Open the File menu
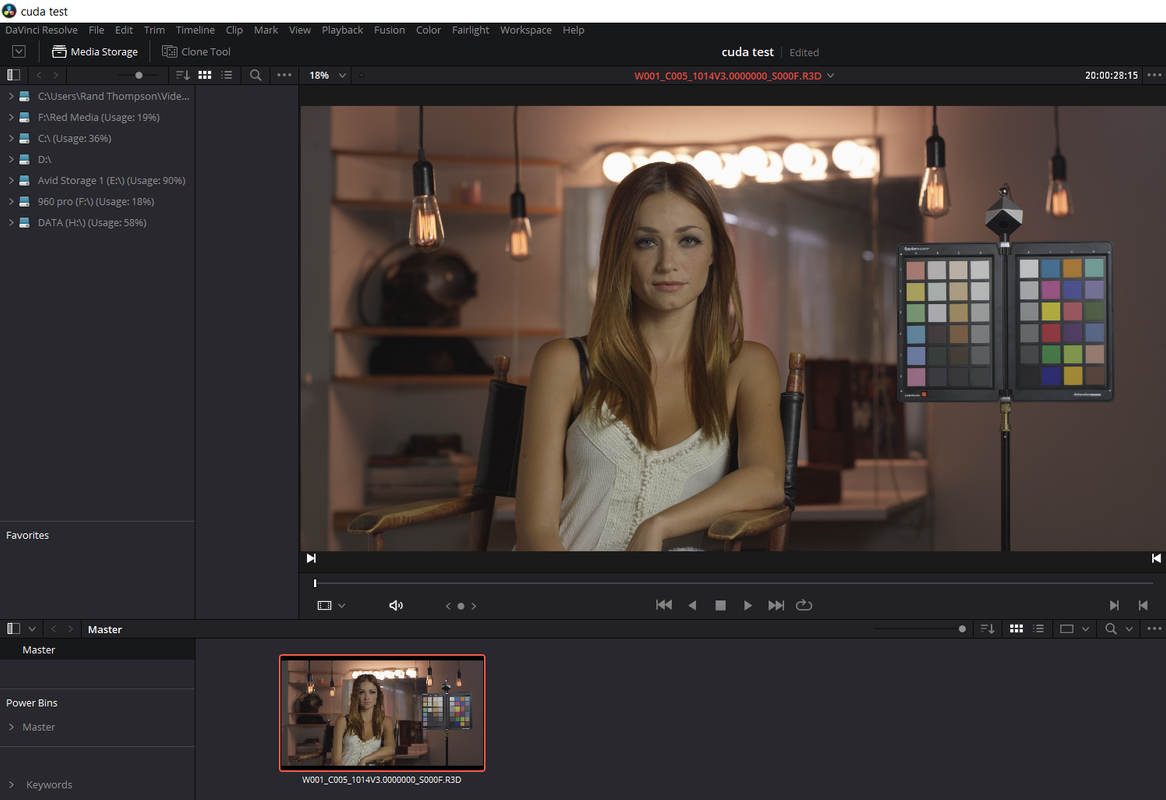The width and height of the screenshot is (1166, 800). point(96,30)
